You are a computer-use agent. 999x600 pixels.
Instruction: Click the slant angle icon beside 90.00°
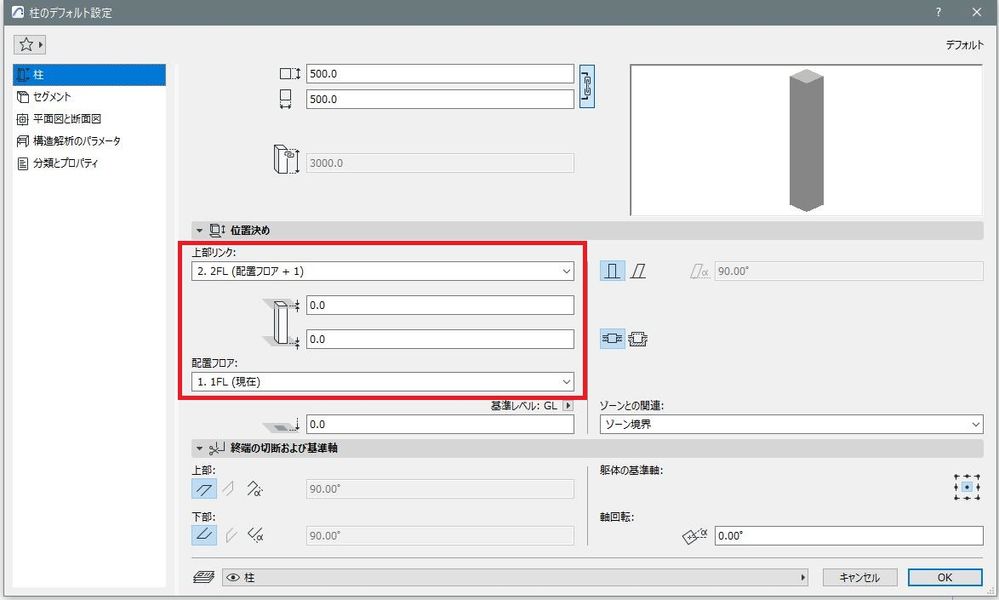pos(700,272)
